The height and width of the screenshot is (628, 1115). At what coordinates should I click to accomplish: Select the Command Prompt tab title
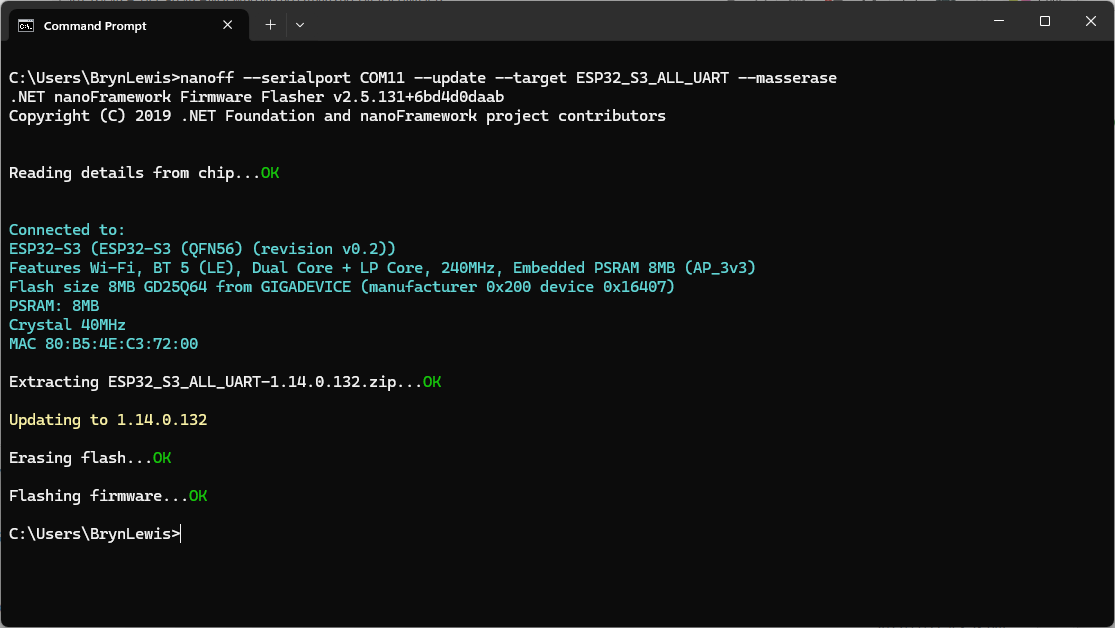point(95,26)
